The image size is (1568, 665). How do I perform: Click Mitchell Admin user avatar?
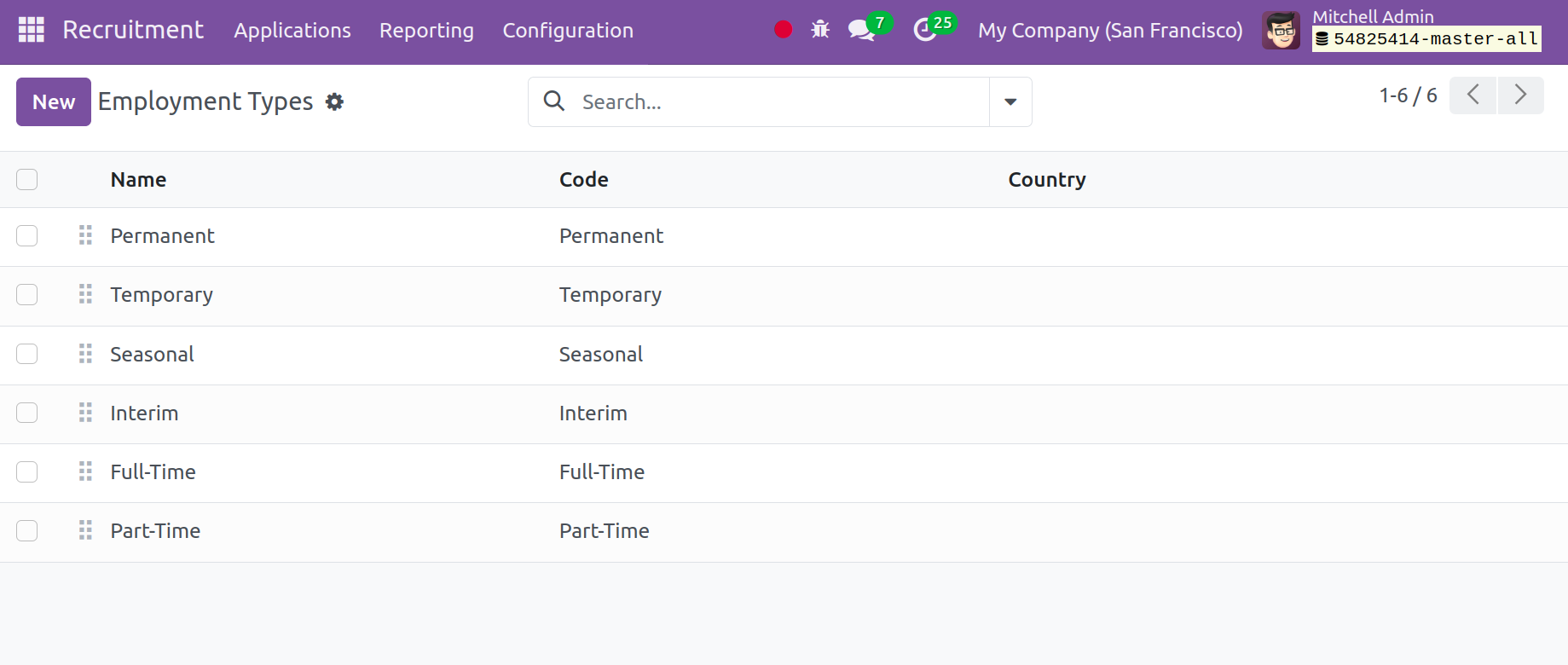1281,31
